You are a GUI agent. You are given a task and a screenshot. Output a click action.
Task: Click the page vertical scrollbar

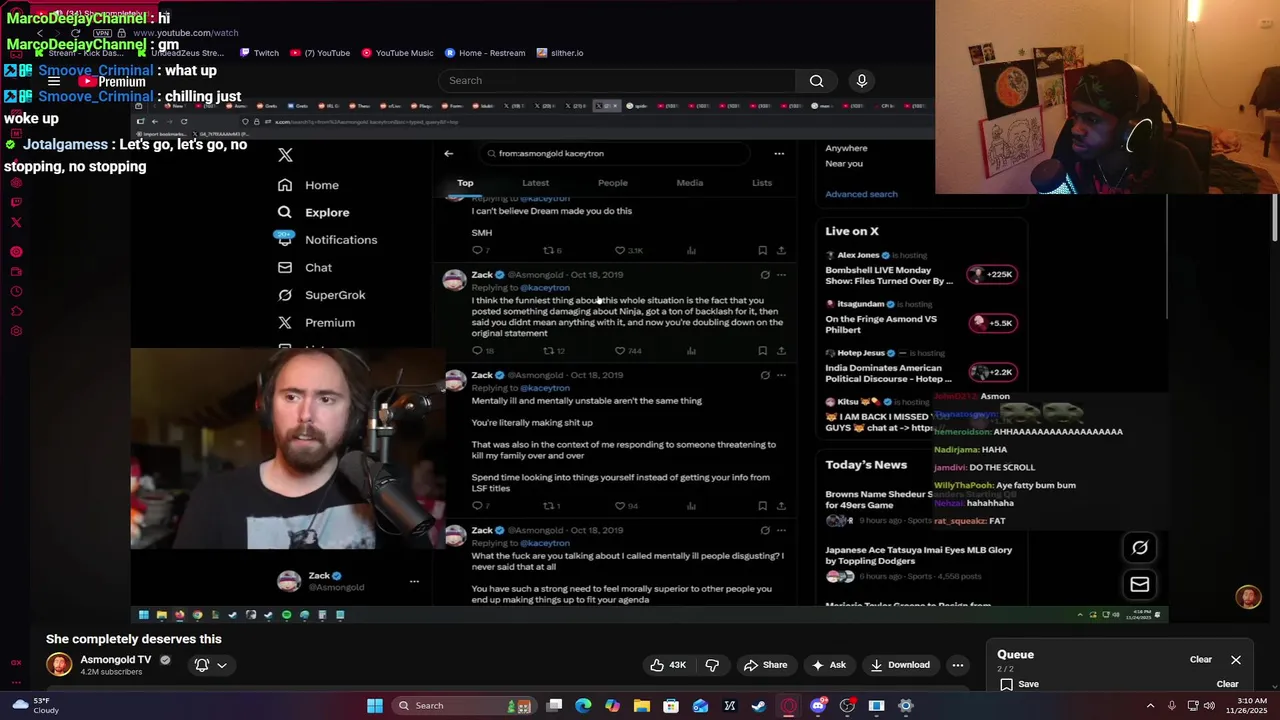click(x=1275, y=218)
